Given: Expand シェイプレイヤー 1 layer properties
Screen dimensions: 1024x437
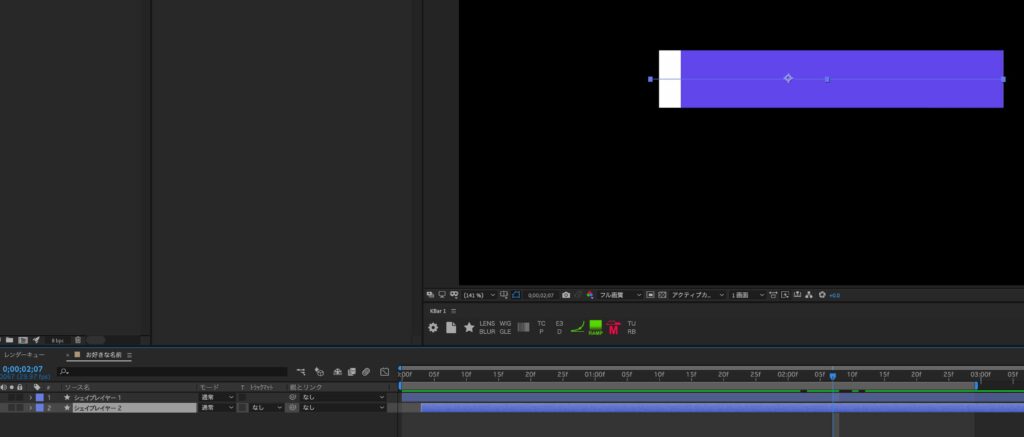Looking at the screenshot, I should tap(30, 397).
